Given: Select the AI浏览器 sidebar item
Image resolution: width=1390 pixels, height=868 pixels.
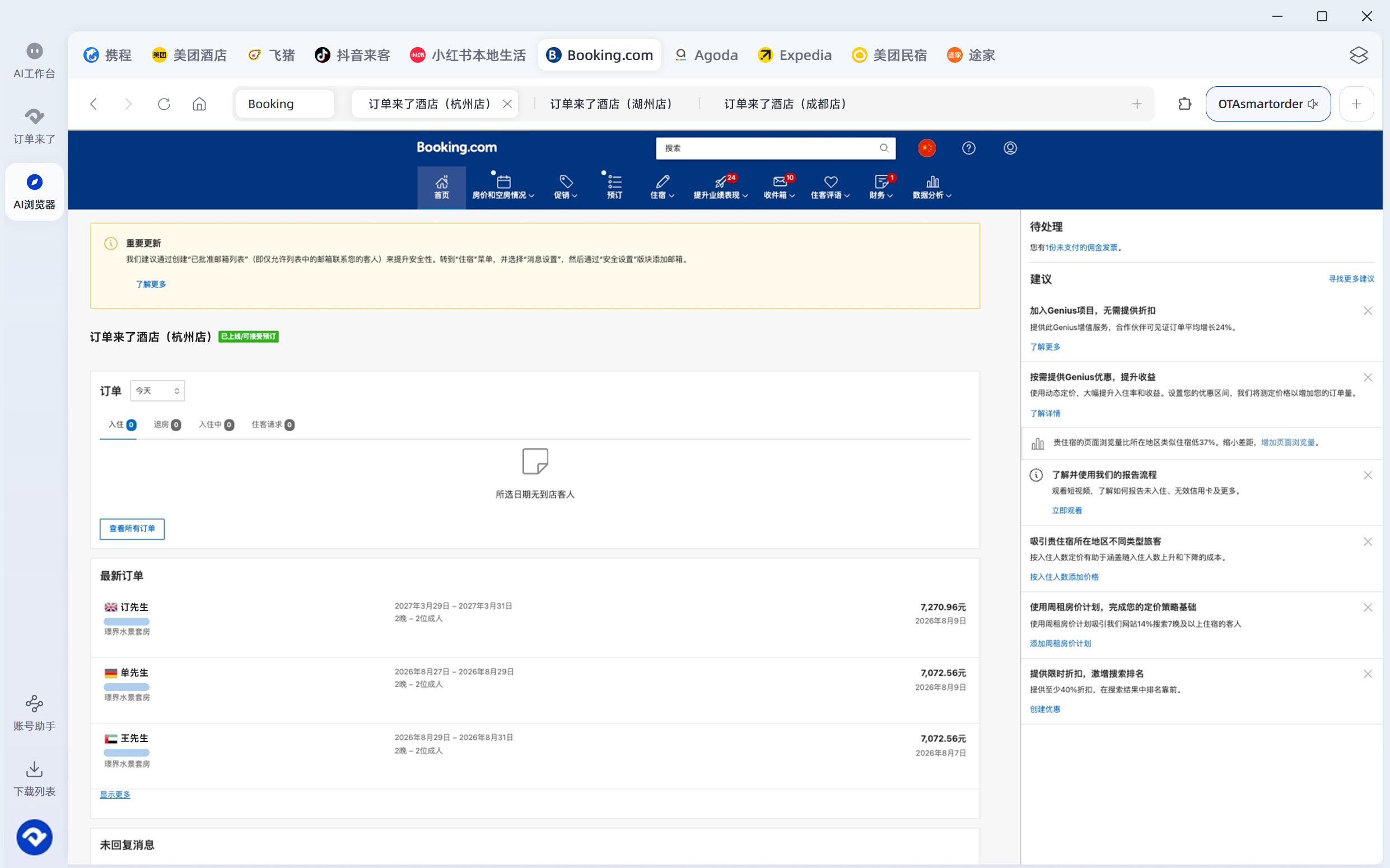Looking at the screenshot, I should pos(35,192).
